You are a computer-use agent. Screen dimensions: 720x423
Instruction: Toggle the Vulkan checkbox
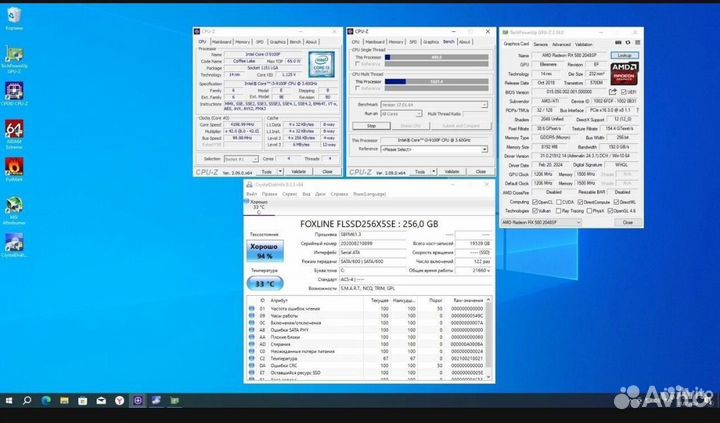(534, 210)
